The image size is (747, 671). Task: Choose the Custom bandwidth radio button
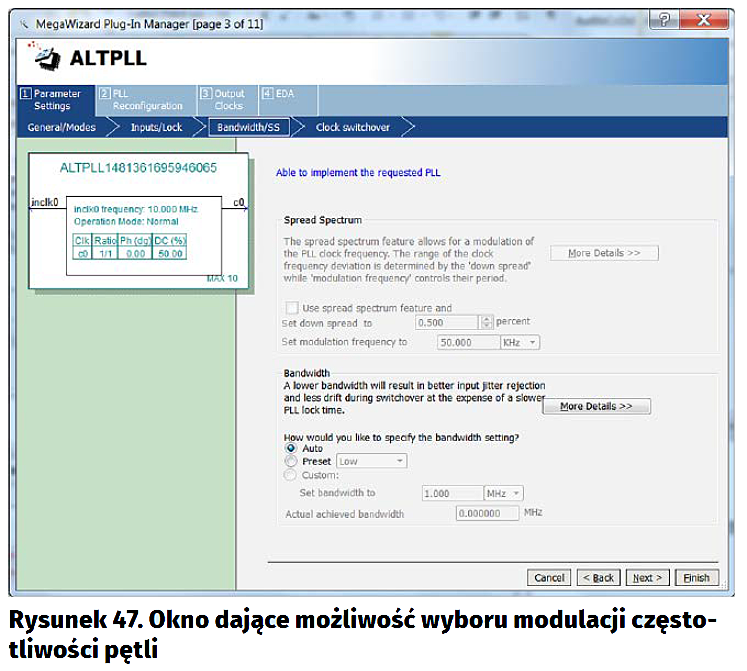(x=292, y=475)
